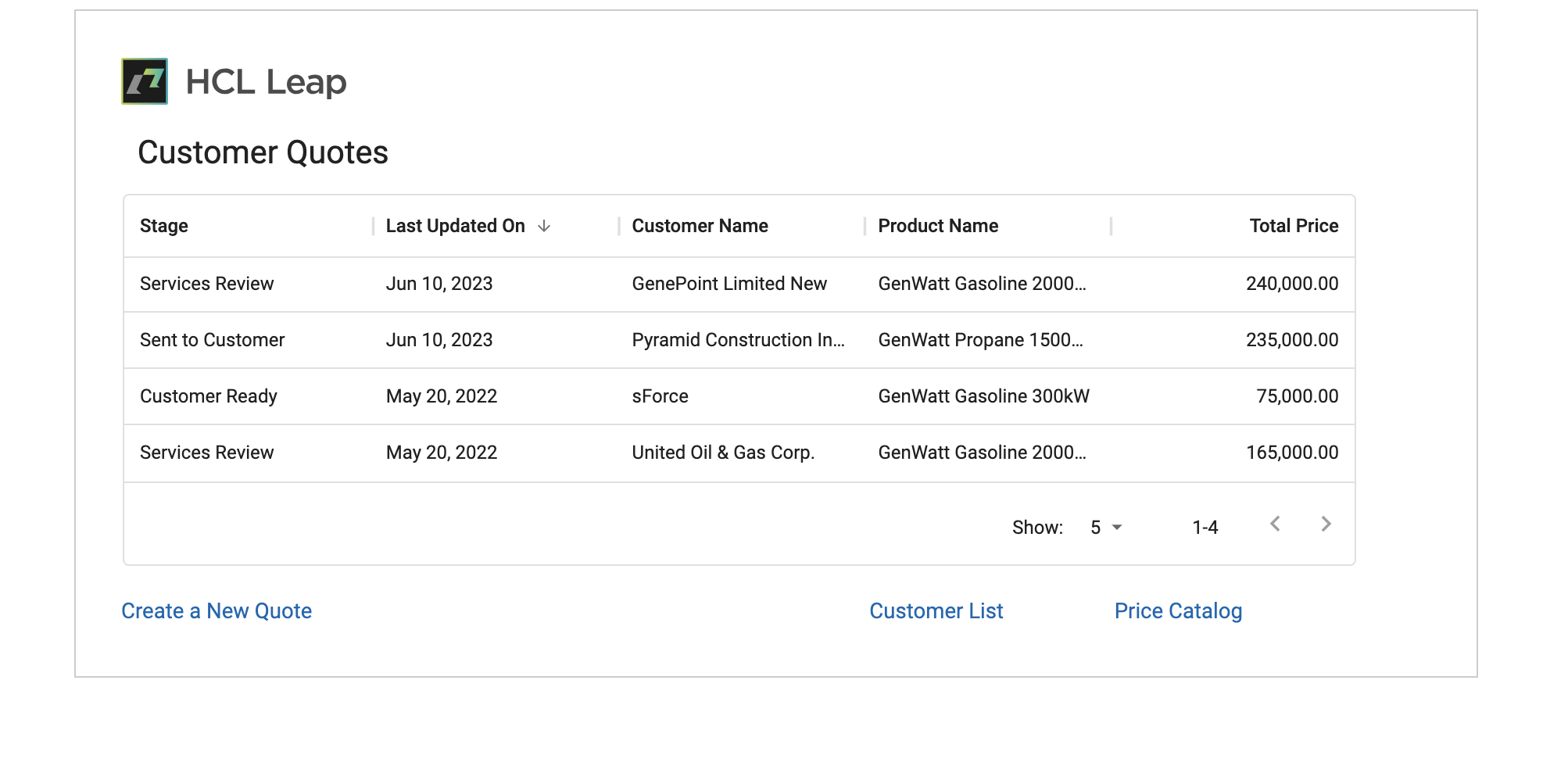Select the GenePoint Limited New quote row
The height and width of the screenshot is (766, 1568).
(739, 285)
